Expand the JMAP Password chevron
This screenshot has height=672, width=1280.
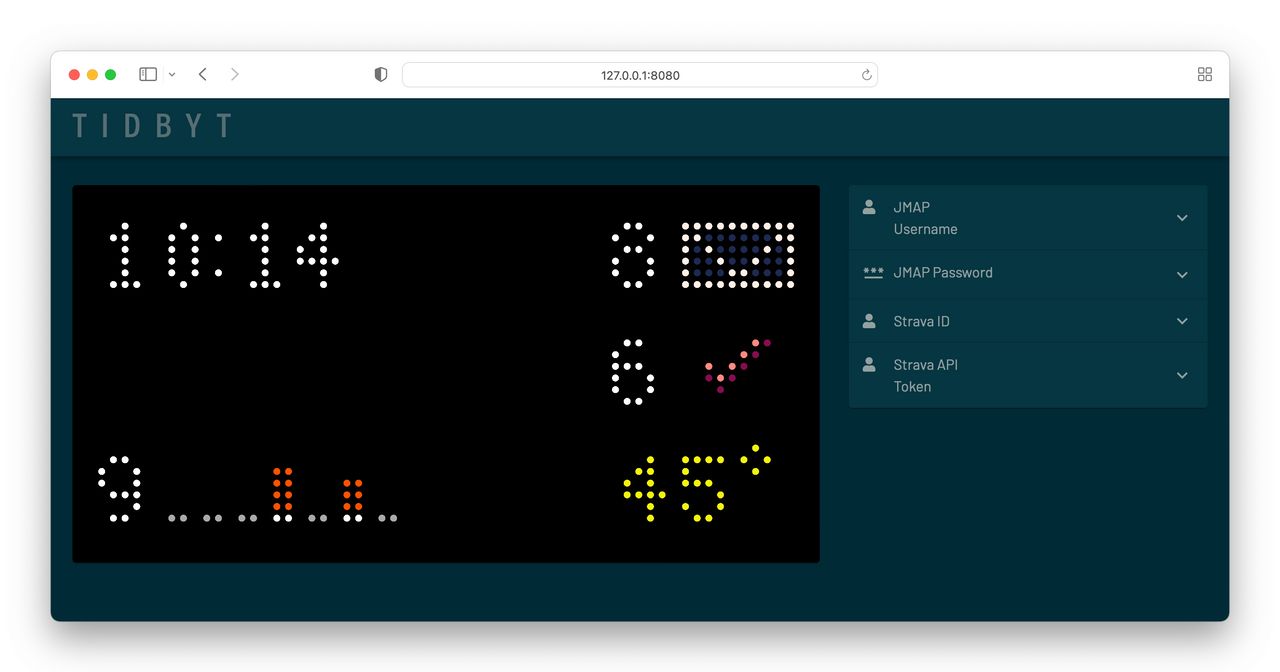pyautogui.click(x=1182, y=274)
